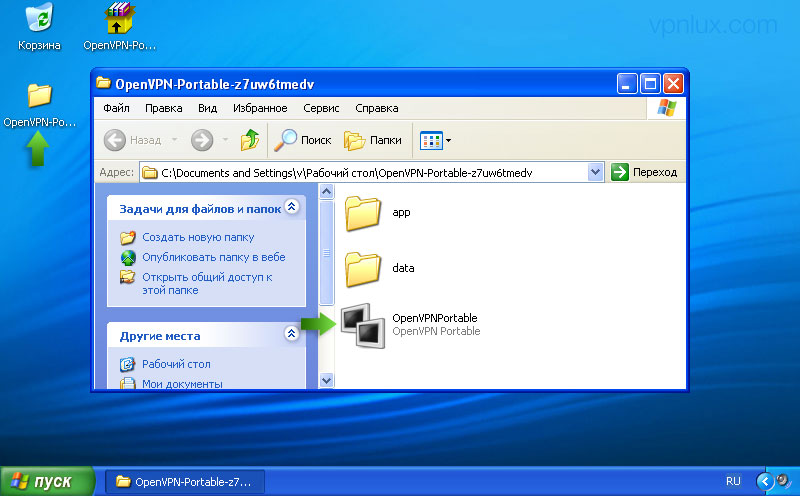This screenshot has height=496, width=800.
Task: Open the Справка menu
Action: point(377,108)
